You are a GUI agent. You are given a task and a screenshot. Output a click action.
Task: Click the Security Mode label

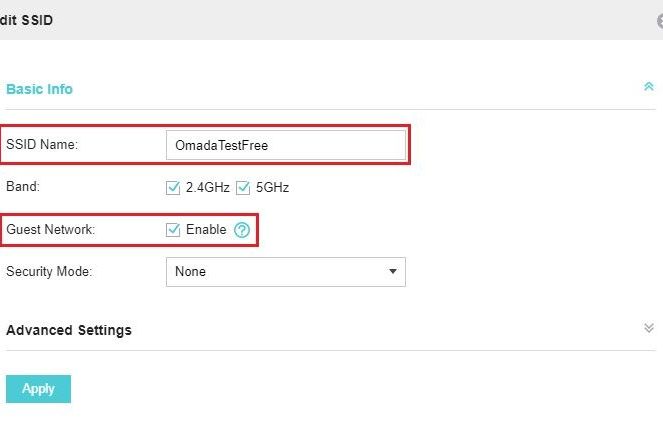point(49,271)
